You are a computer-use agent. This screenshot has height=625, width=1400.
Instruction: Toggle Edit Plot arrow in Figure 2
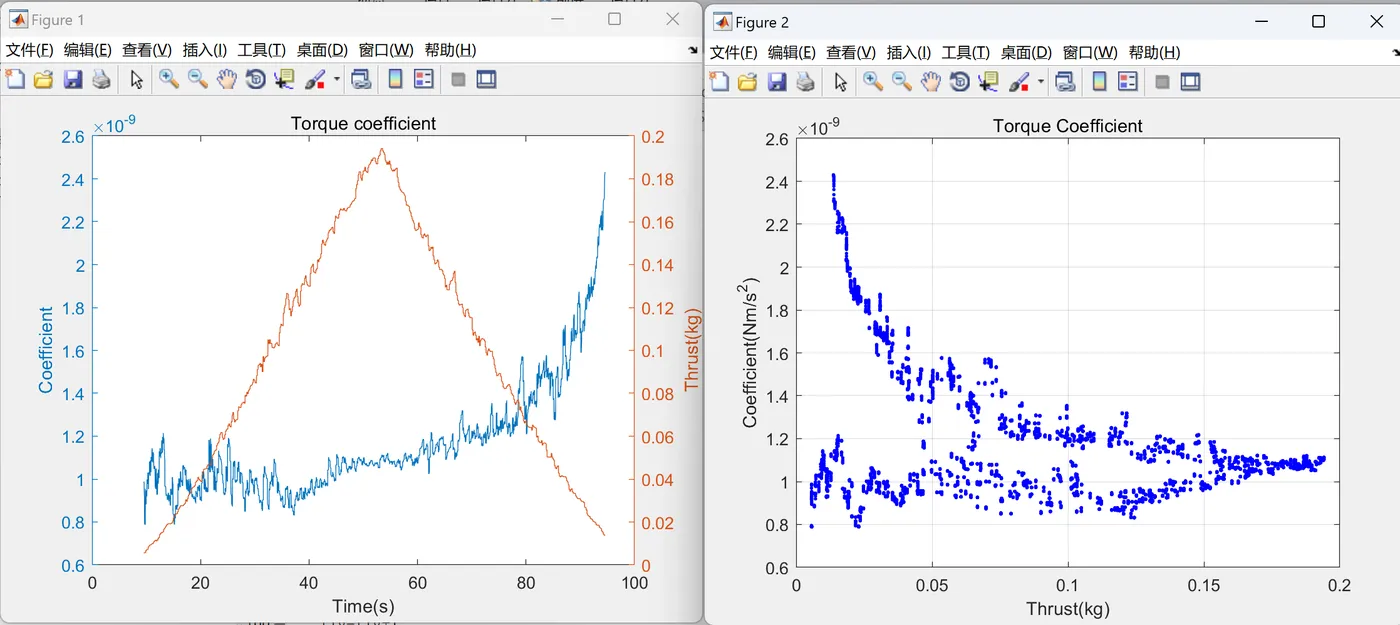click(841, 82)
